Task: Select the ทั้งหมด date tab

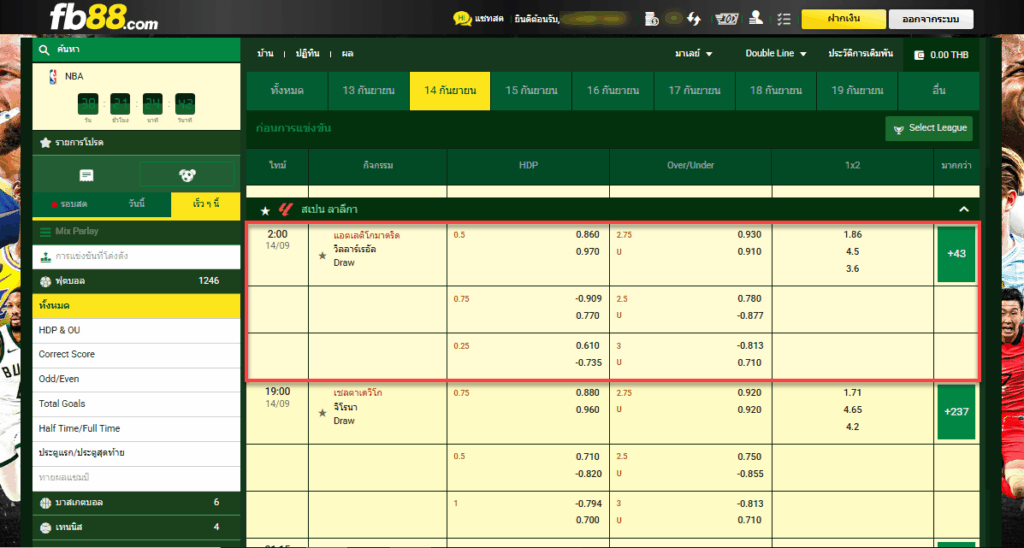Action: [x=287, y=91]
